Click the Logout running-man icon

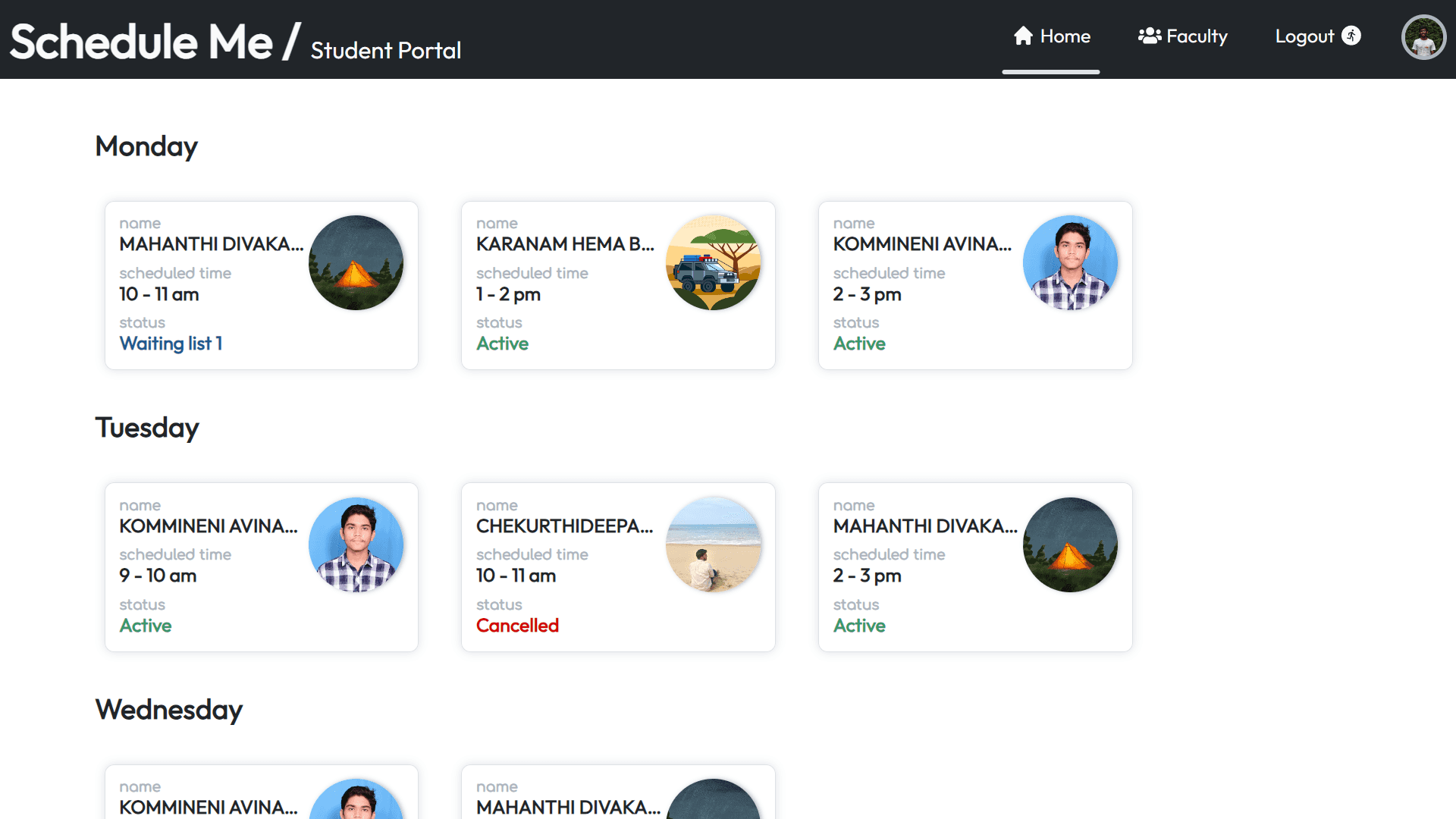click(x=1351, y=36)
